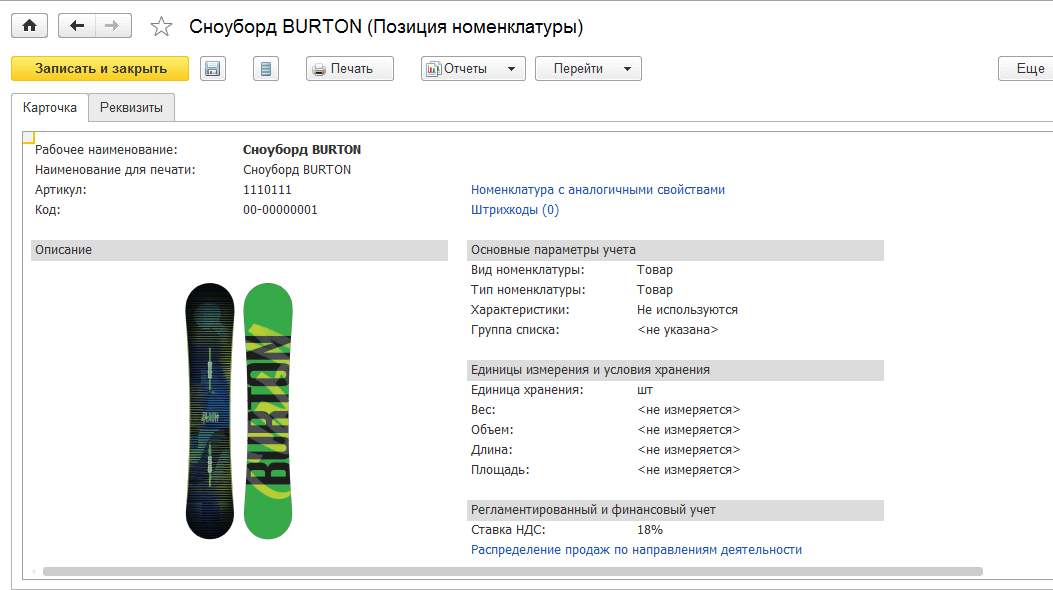Click the document list icon button
Screen dimensions: 1053x590
point(265,69)
